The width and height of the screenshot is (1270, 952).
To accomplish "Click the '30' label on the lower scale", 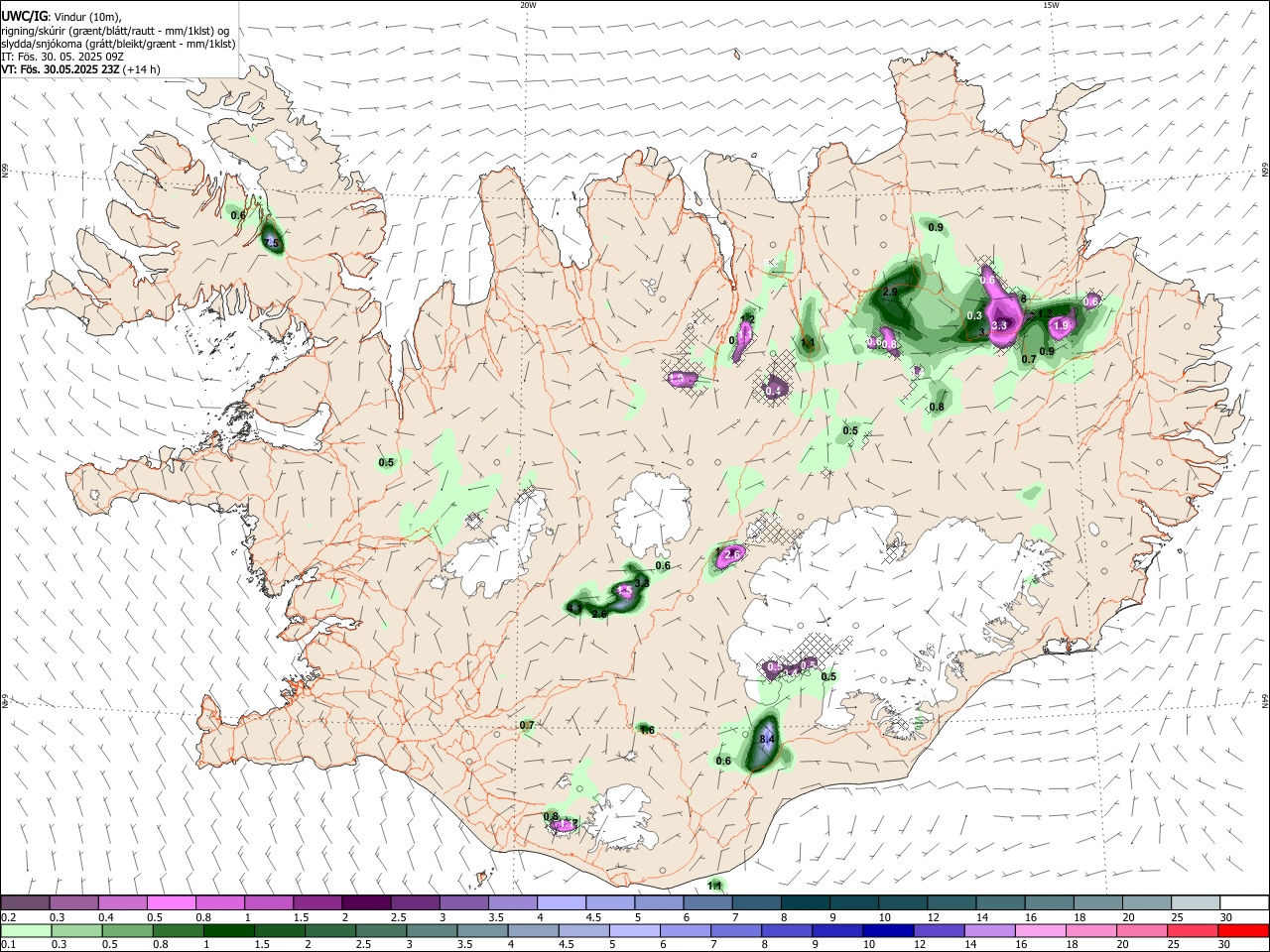I will [1226, 945].
